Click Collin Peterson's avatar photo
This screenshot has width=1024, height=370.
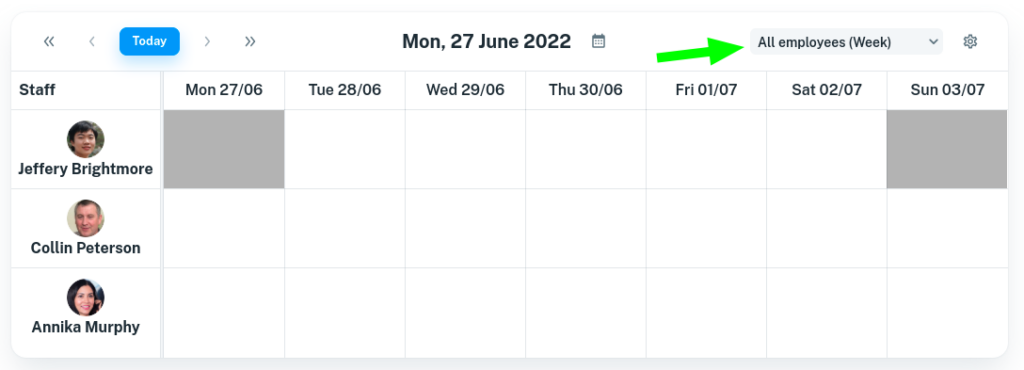click(x=86, y=218)
